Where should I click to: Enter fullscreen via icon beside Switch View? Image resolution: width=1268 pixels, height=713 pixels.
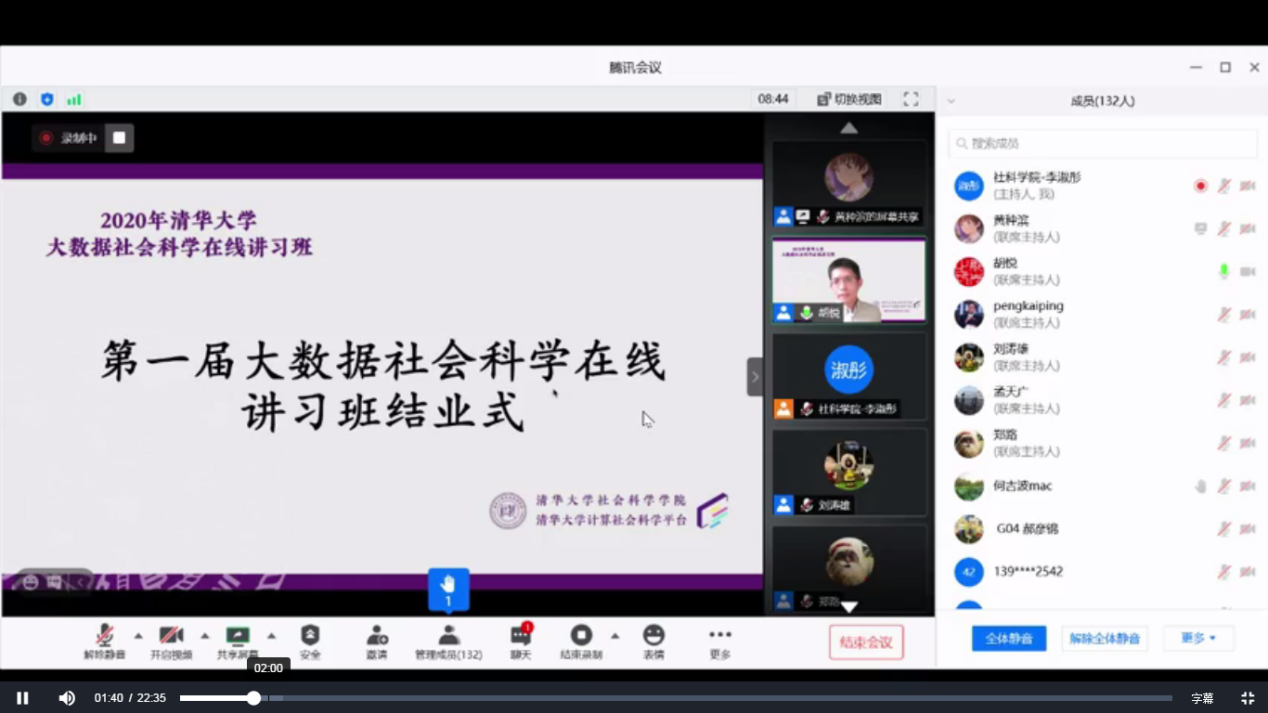click(x=910, y=99)
